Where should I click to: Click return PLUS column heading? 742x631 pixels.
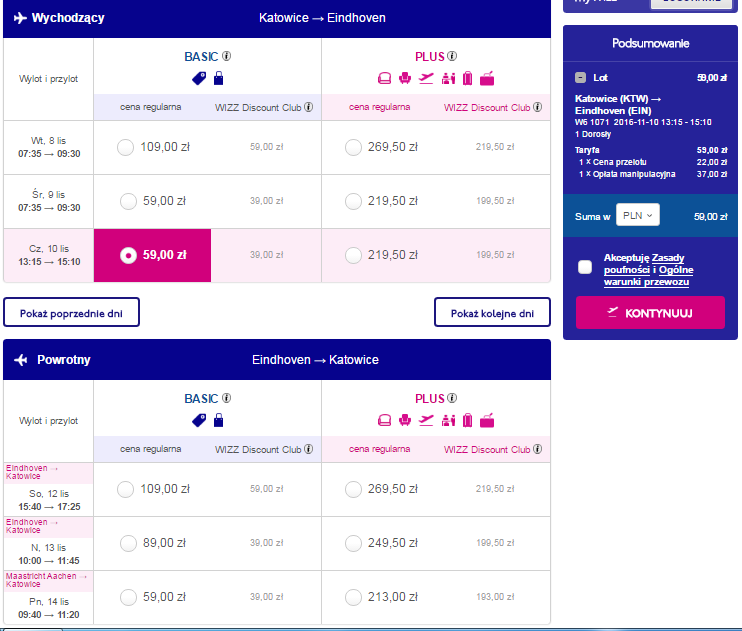coord(430,398)
